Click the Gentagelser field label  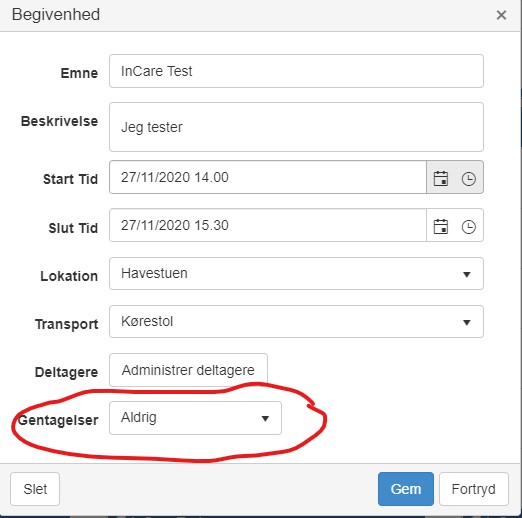click(58, 420)
